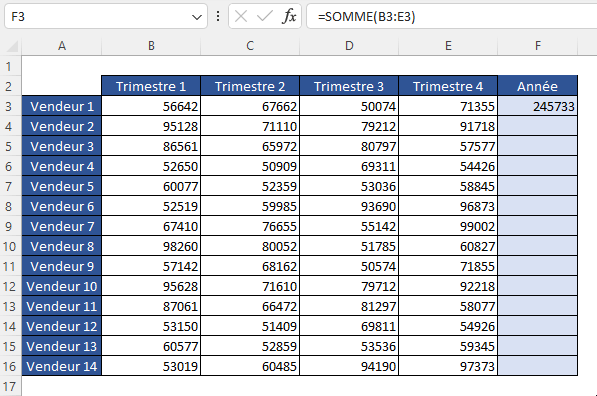
Task: Click the formula bar with =SOMME(B3:E3)
Action: (452, 16)
